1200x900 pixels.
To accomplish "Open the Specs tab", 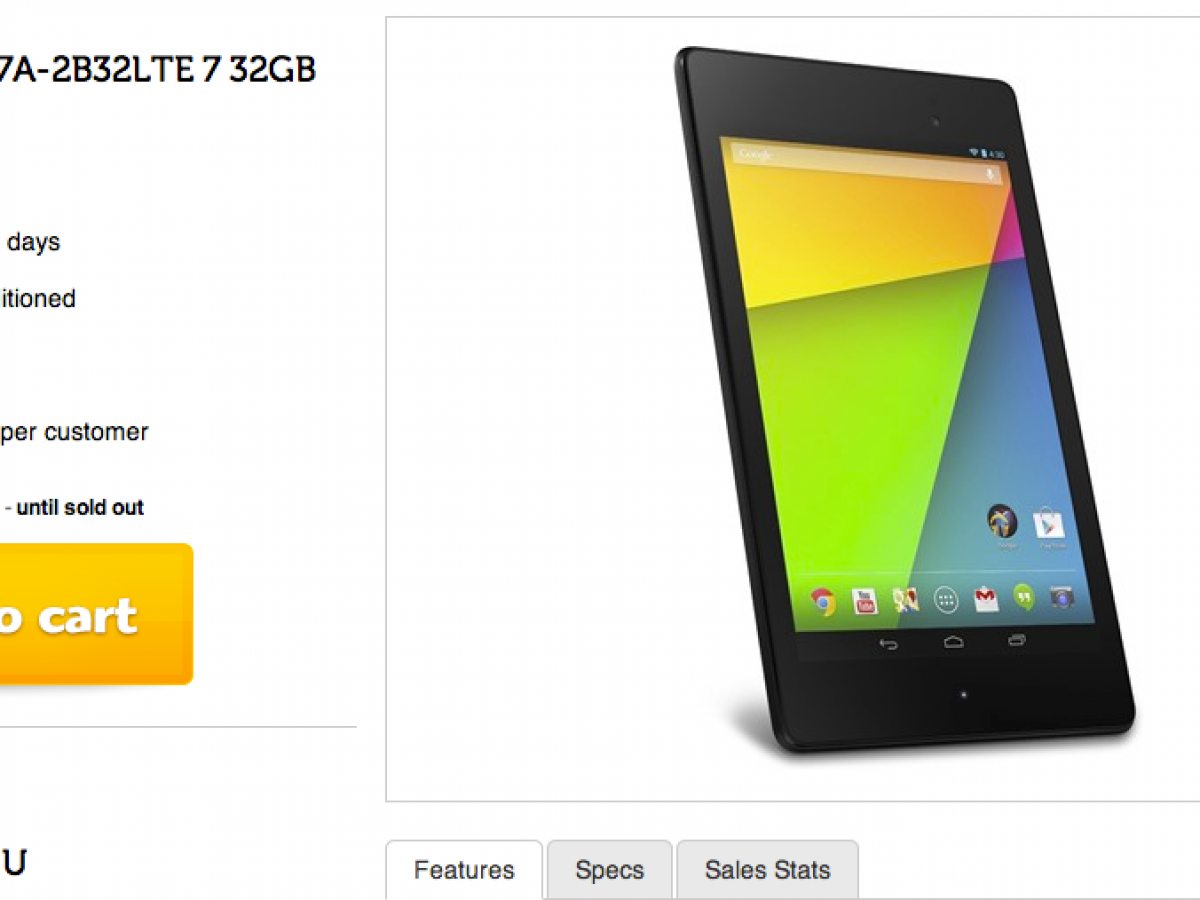I will pyautogui.click(x=609, y=870).
